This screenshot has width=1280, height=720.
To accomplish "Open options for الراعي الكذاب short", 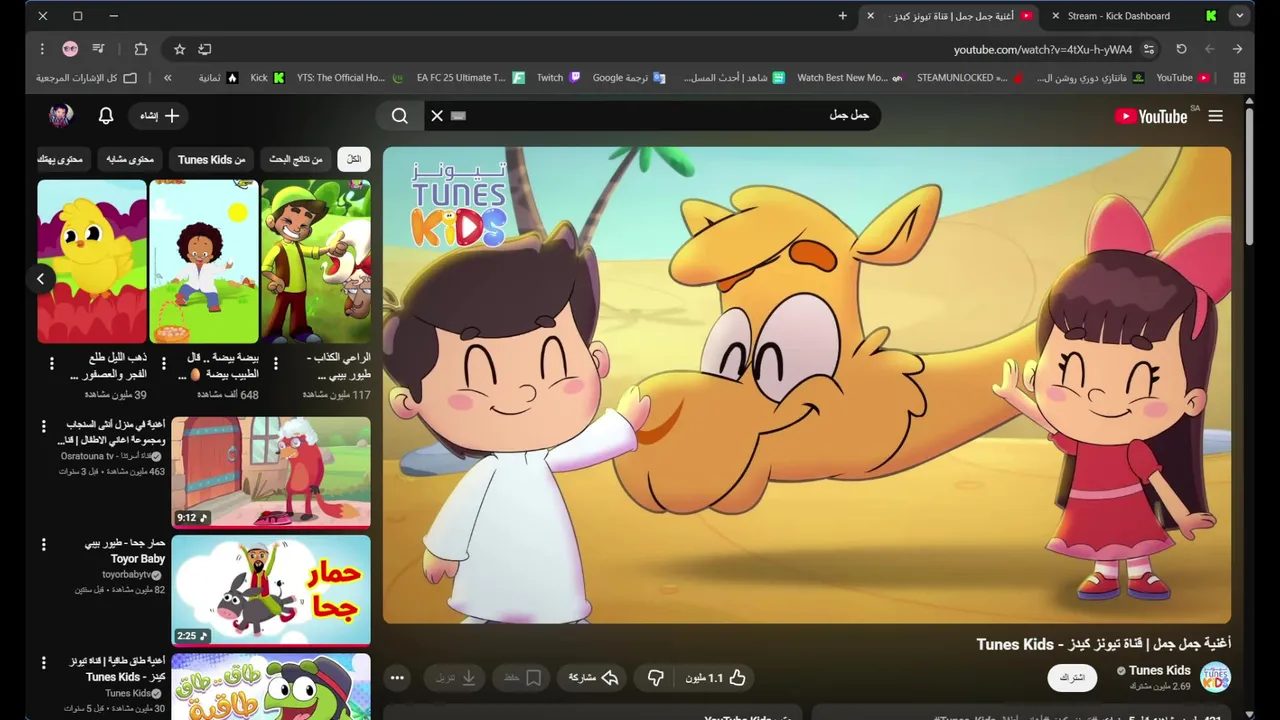I will [x=276, y=365].
